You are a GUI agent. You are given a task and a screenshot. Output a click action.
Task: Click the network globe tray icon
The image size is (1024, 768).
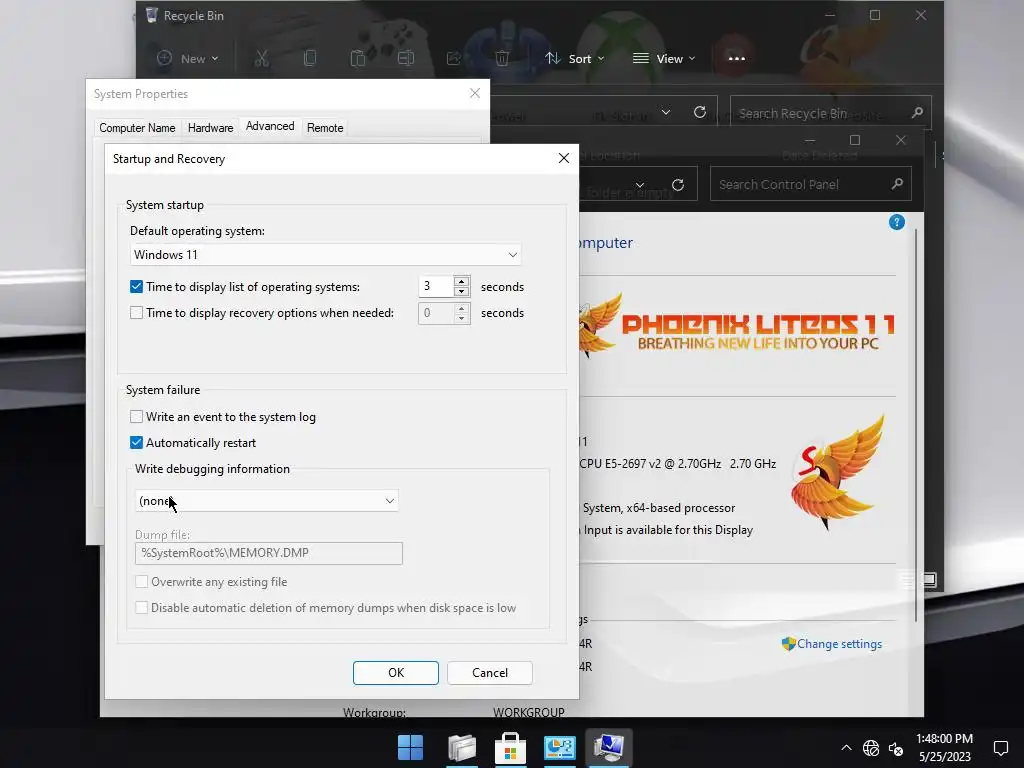tap(871, 748)
